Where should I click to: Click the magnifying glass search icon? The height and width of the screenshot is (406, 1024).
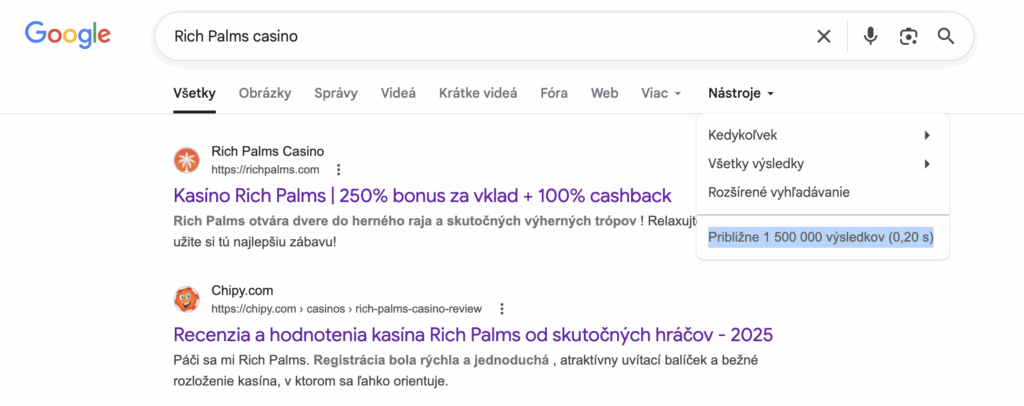click(946, 36)
